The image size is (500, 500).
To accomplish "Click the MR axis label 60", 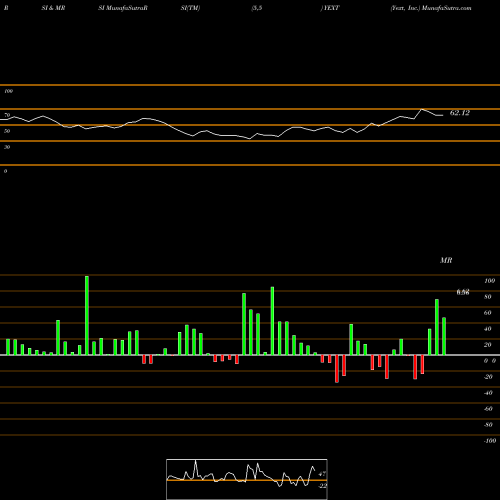I will pos(488,313).
